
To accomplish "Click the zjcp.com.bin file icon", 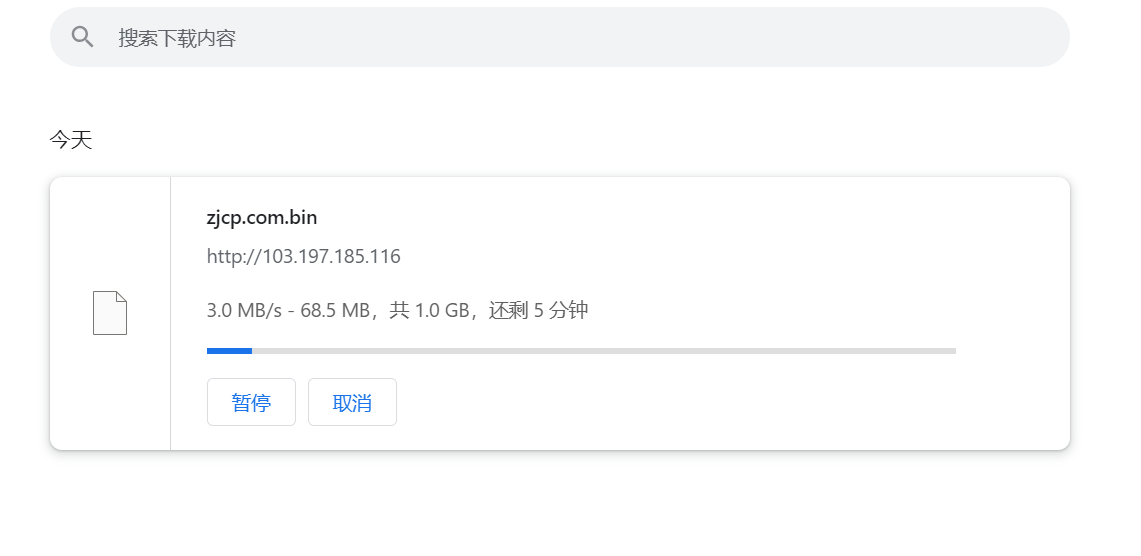I will [x=110, y=313].
